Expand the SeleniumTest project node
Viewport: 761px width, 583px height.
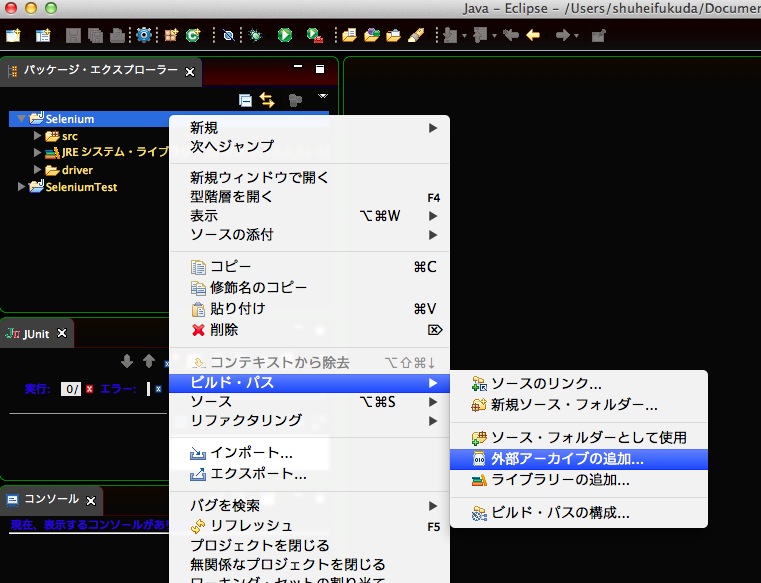coord(21,186)
